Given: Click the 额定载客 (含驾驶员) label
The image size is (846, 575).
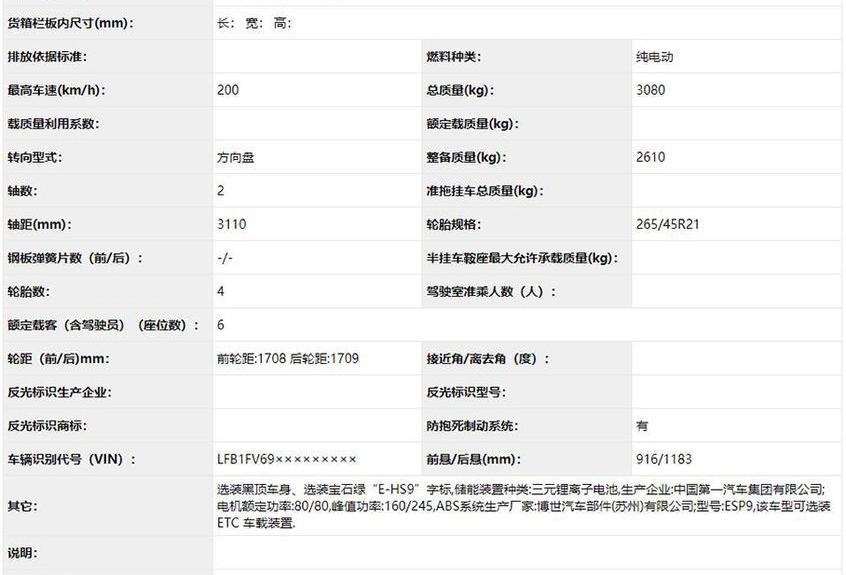Looking at the screenshot, I should pyautogui.click(x=103, y=325).
